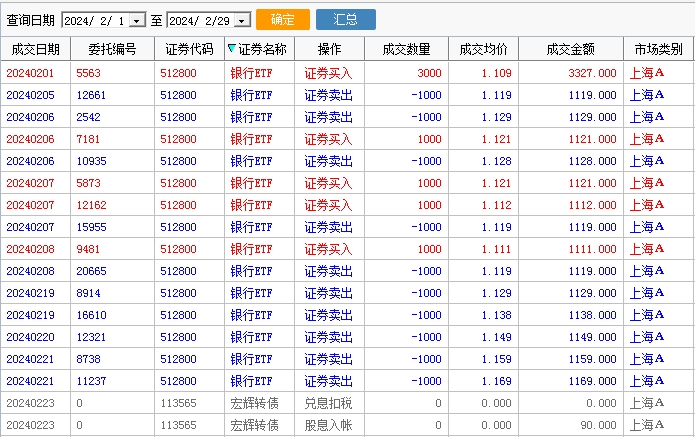
Task: Sort by the 成交金额 column header
Action: pyautogui.click(x=571, y=49)
